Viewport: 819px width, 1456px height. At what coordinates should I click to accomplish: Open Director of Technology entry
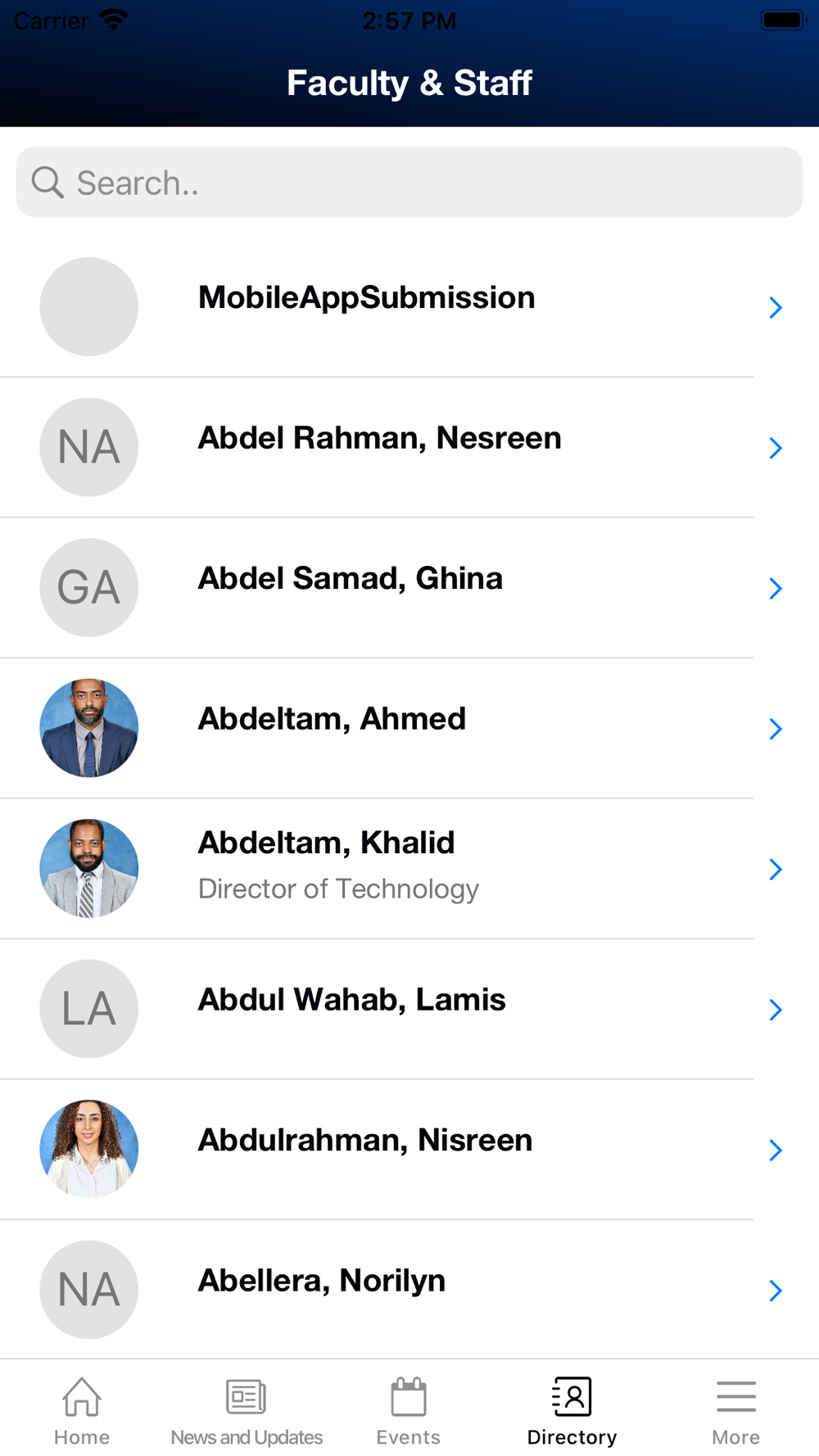[x=338, y=889]
